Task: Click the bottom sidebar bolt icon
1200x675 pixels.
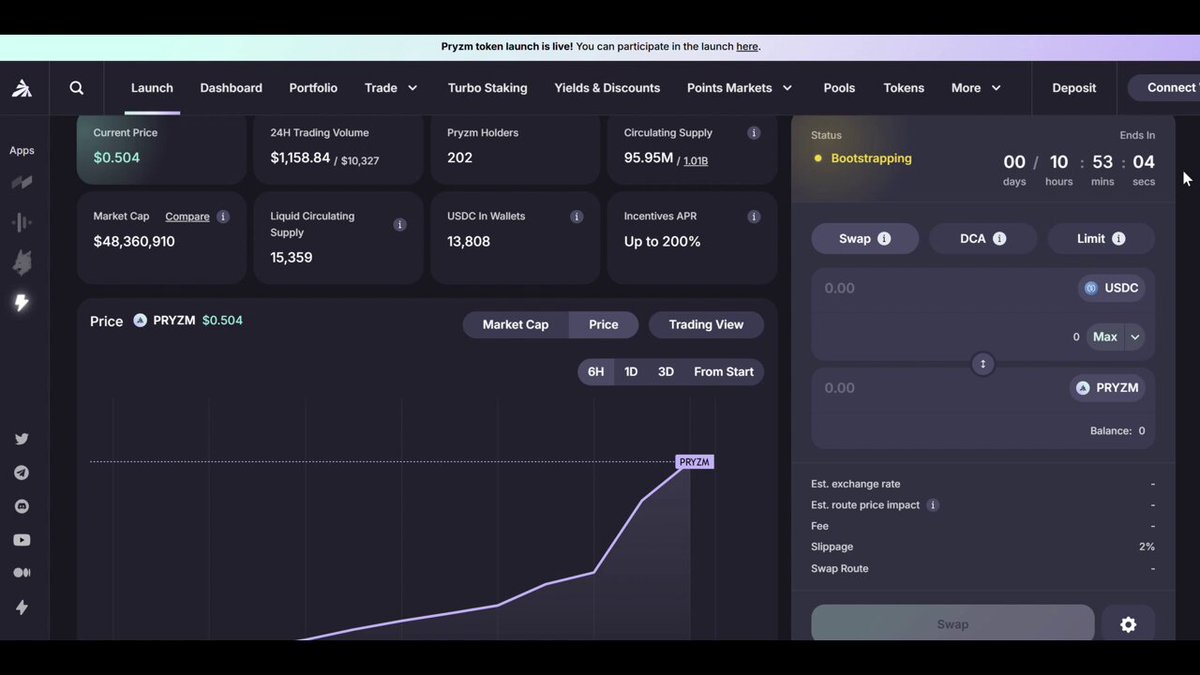Action: click(x=22, y=607)
